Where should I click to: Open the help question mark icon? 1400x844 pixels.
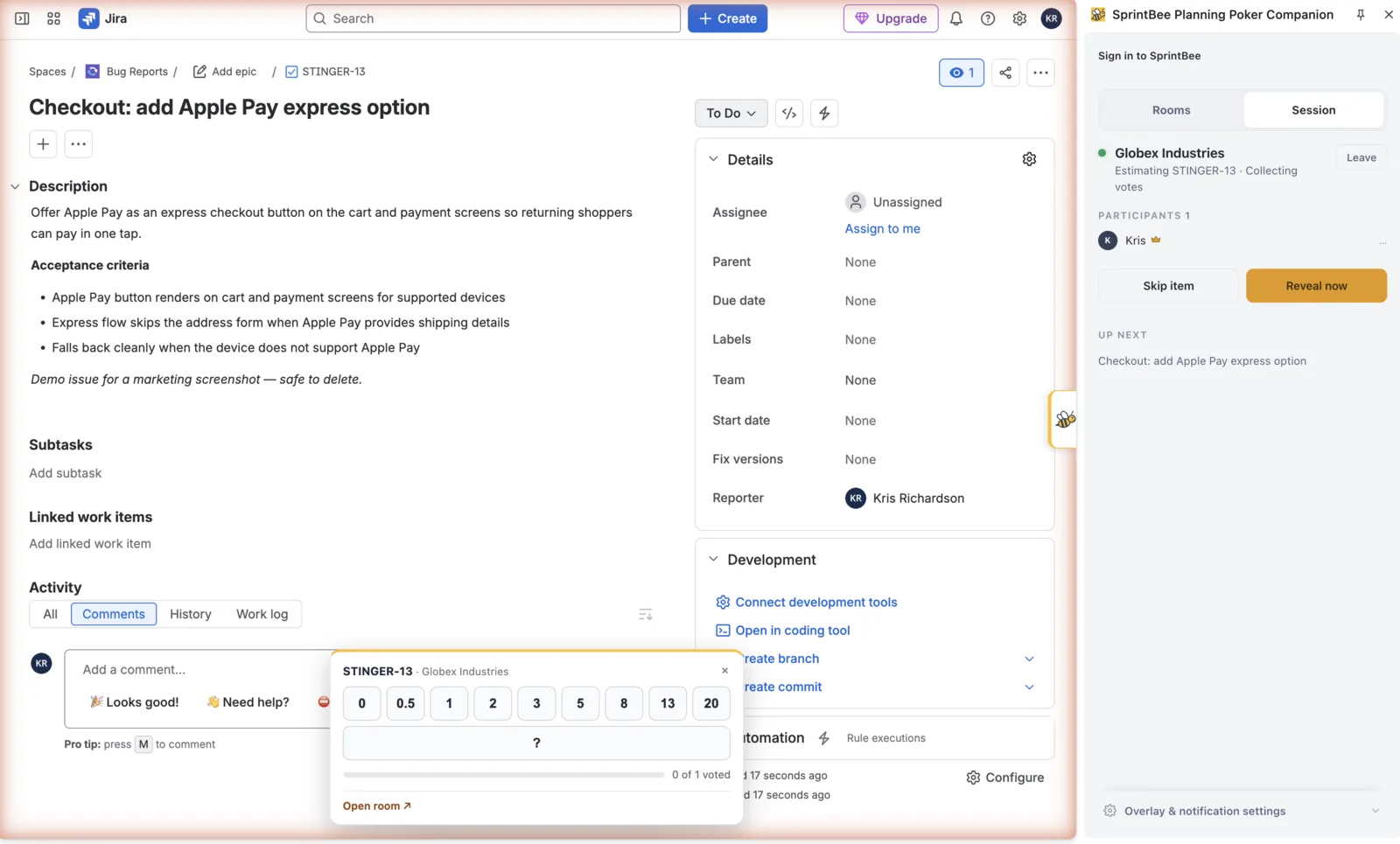[x=988, y=18]
